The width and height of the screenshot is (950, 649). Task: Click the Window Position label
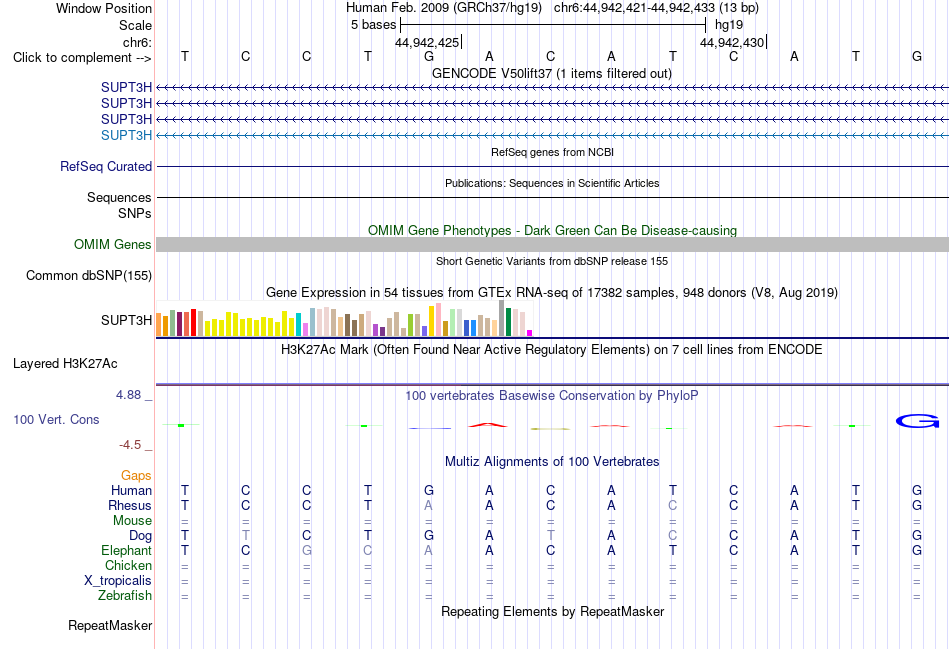coord(104,8)
